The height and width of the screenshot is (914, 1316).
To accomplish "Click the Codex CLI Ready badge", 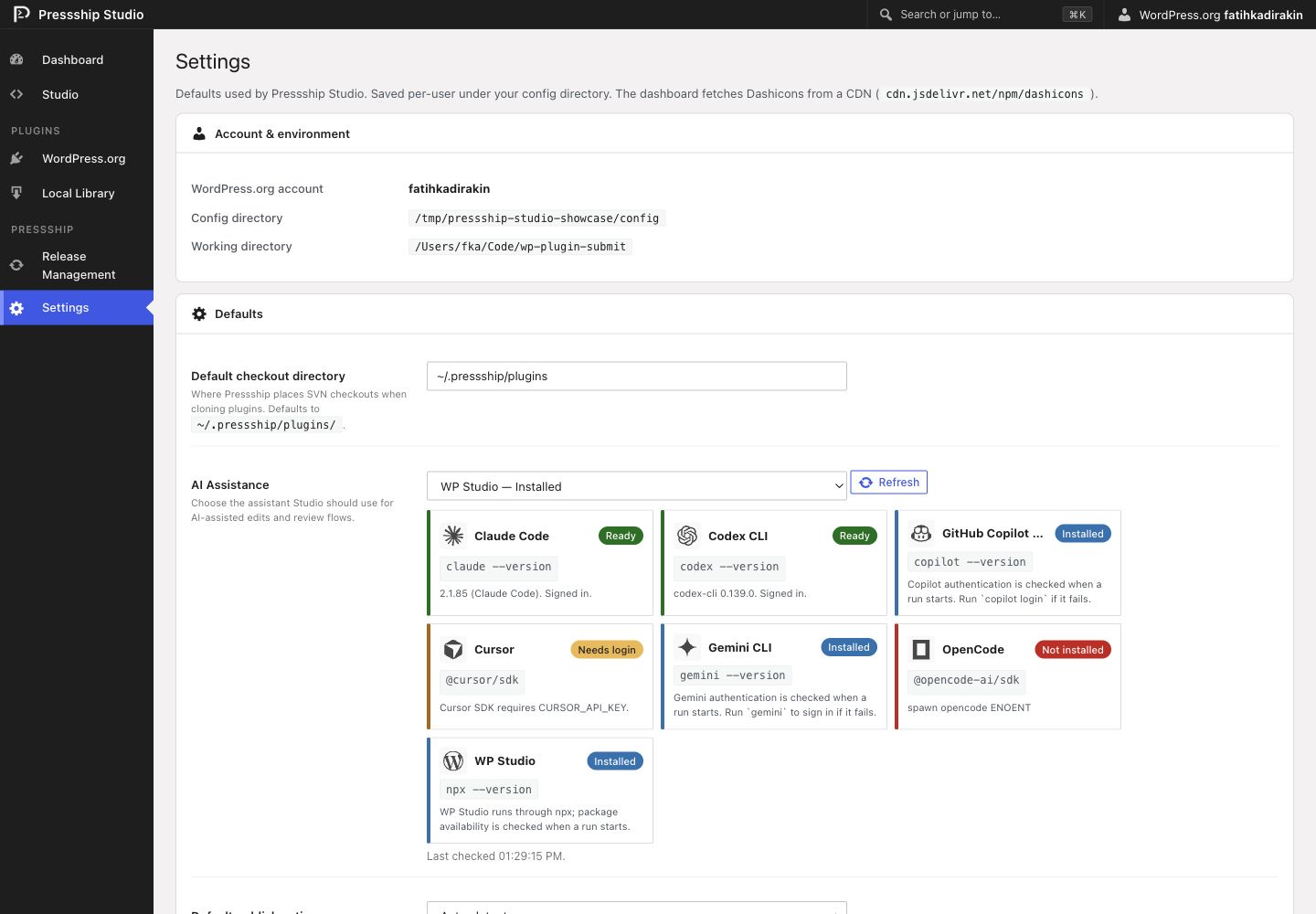I will click(x=854, y=536).
